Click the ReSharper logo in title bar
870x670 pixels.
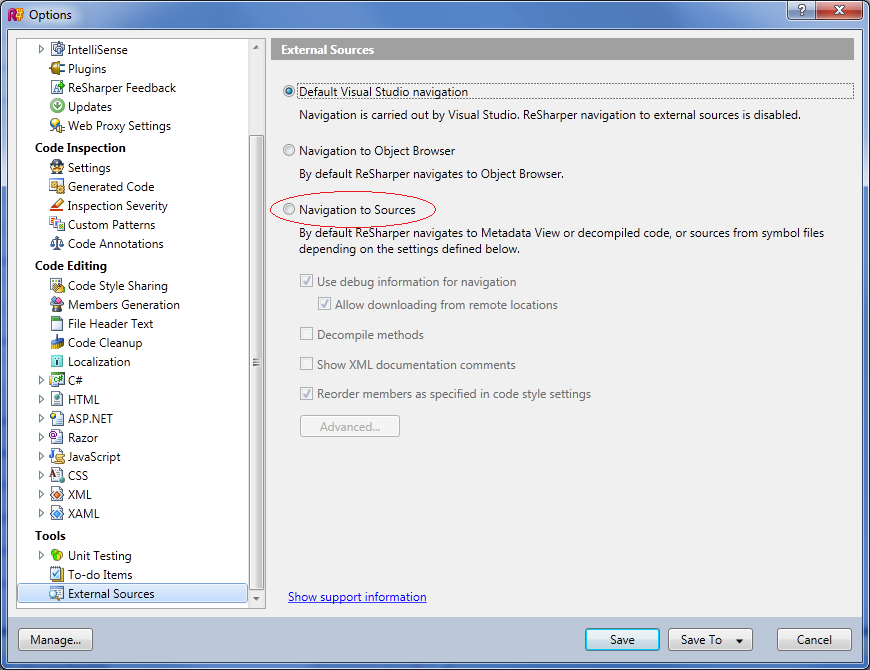pyautogui.click(x=16, y=14)
